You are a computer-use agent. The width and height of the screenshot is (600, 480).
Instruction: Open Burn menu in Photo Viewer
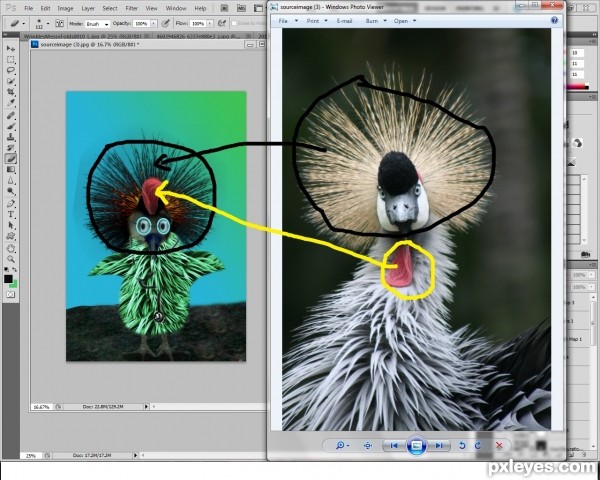pyautogui.click(x=376, y=21)
